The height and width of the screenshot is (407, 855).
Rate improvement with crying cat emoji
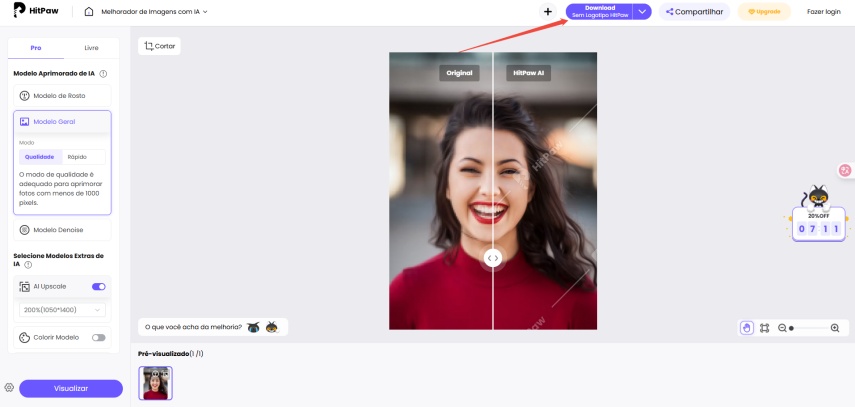(x=253, y=327)
